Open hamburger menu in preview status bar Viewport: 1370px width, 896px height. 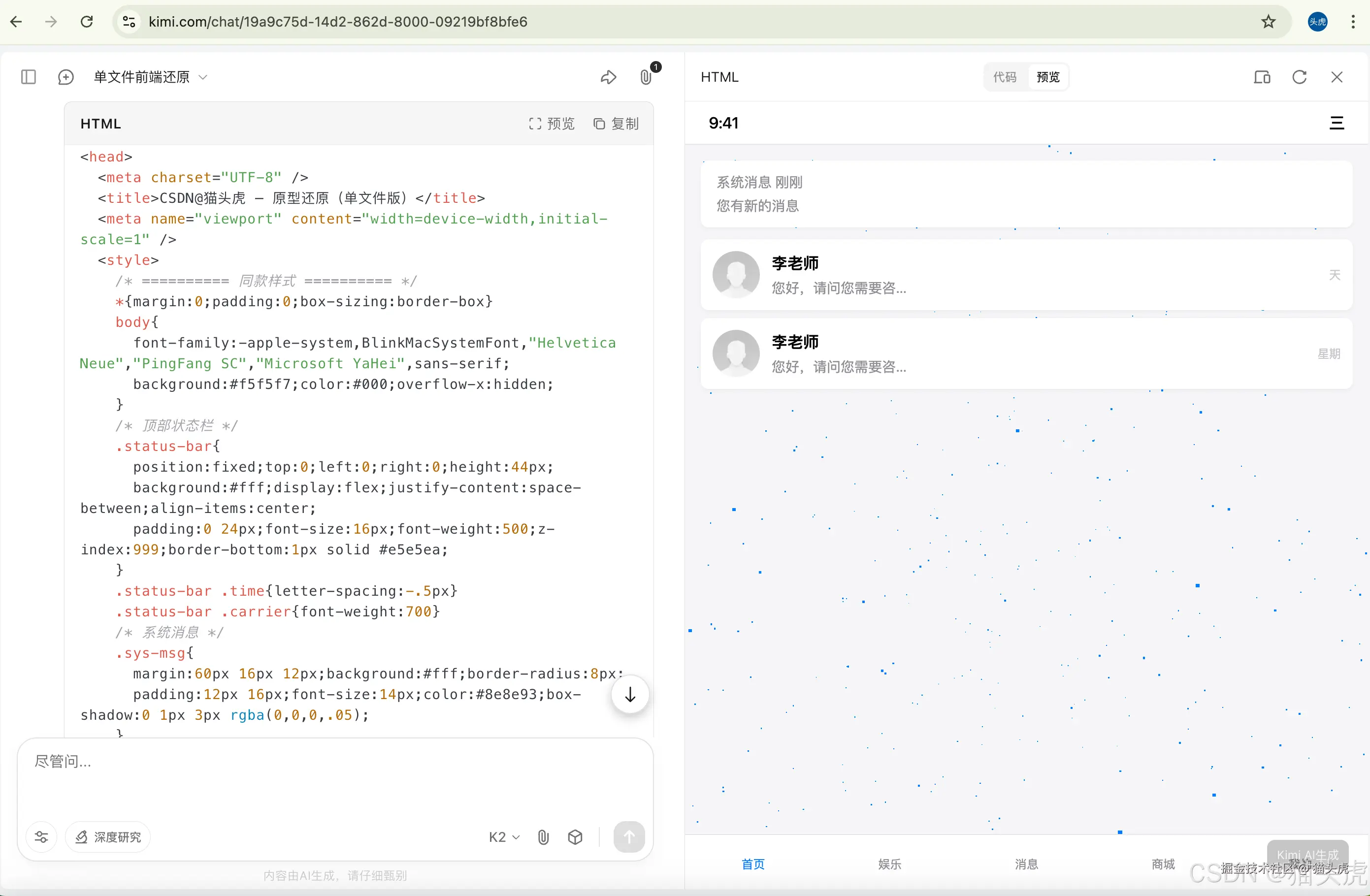coord(1337,123)
